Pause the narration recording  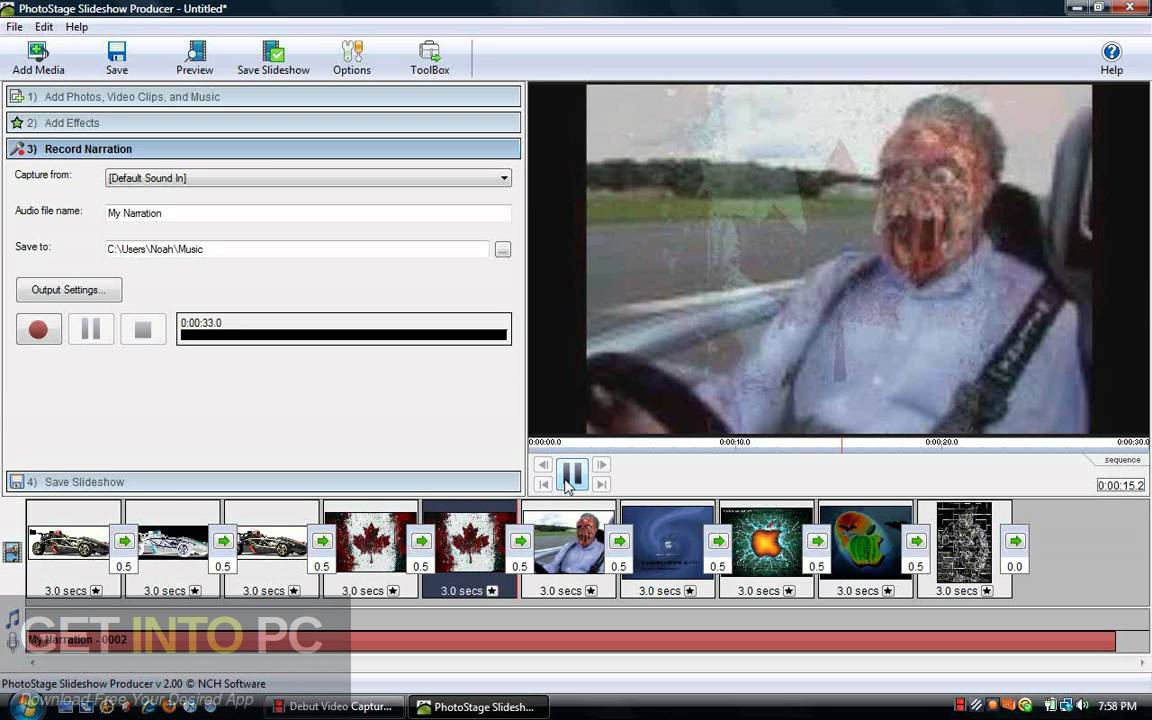[91, 329]
